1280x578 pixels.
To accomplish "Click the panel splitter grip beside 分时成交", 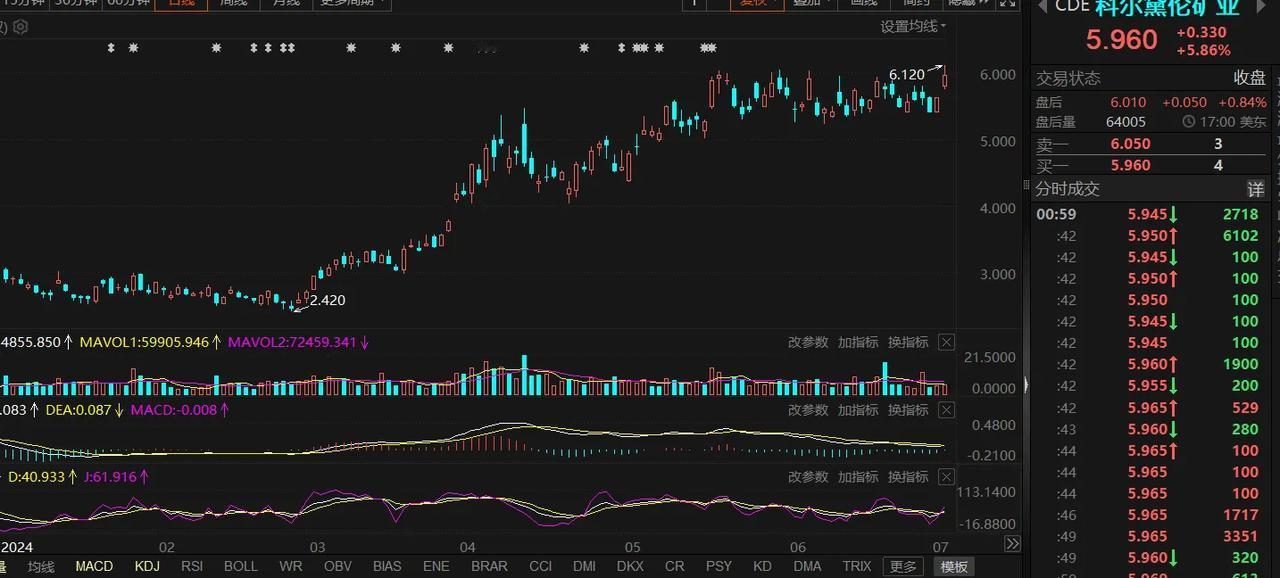I will tap(1025, 184).
